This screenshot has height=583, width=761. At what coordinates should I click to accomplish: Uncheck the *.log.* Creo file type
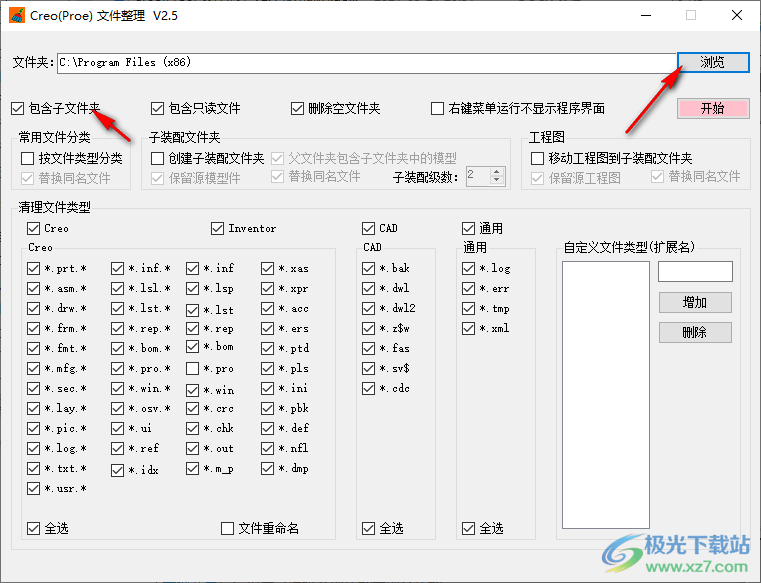(x=33, y=449)
